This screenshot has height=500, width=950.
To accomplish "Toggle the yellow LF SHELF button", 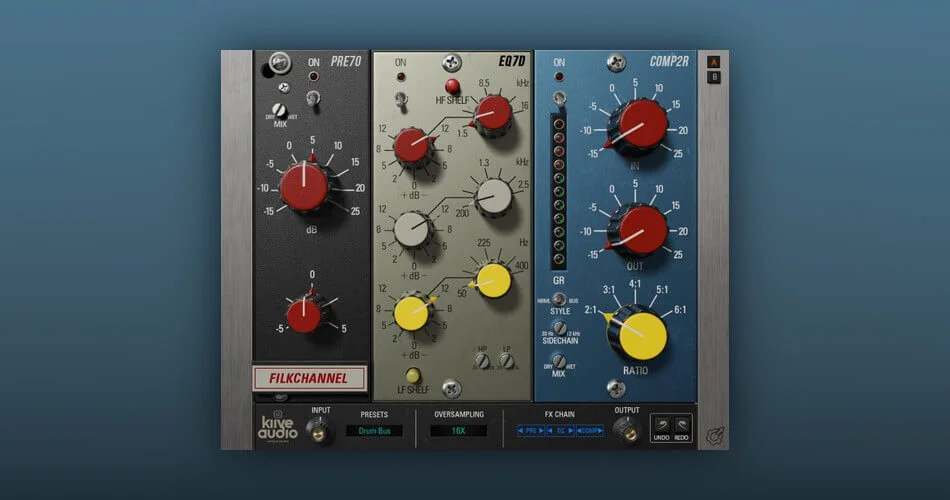I will pyautogui.click(x=413, y=375).
